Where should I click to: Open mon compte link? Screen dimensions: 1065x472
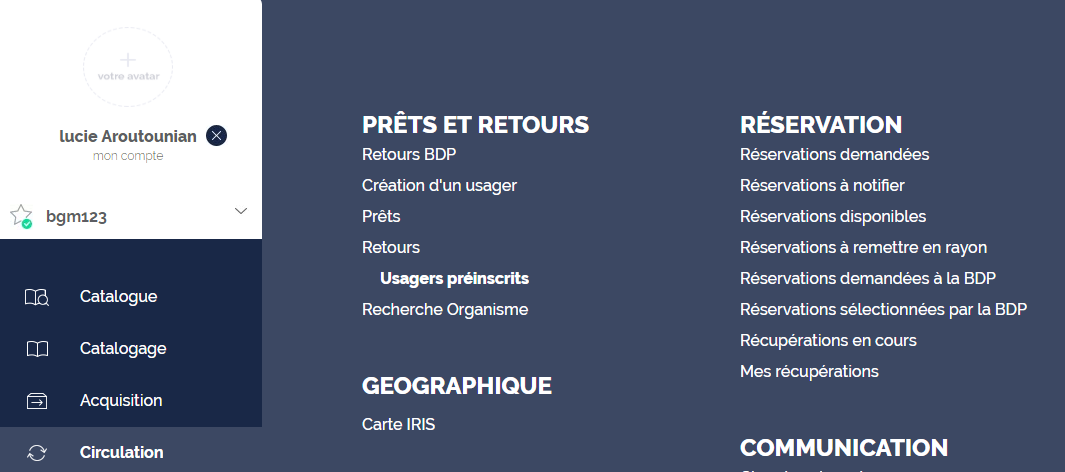tap(128, 156)
